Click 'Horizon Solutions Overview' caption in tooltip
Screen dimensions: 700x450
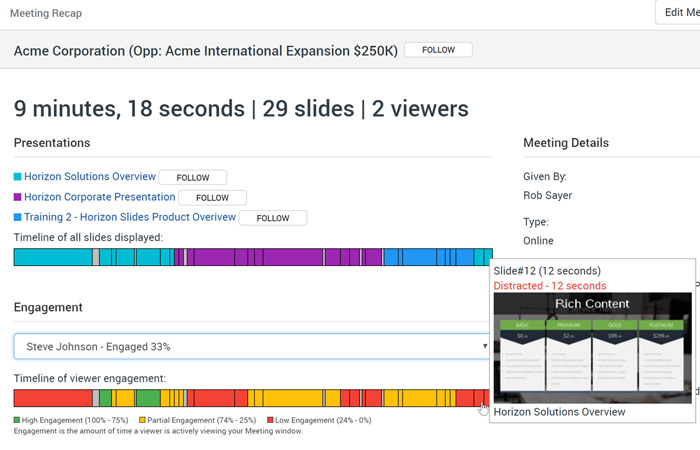(x=559, y=412)
